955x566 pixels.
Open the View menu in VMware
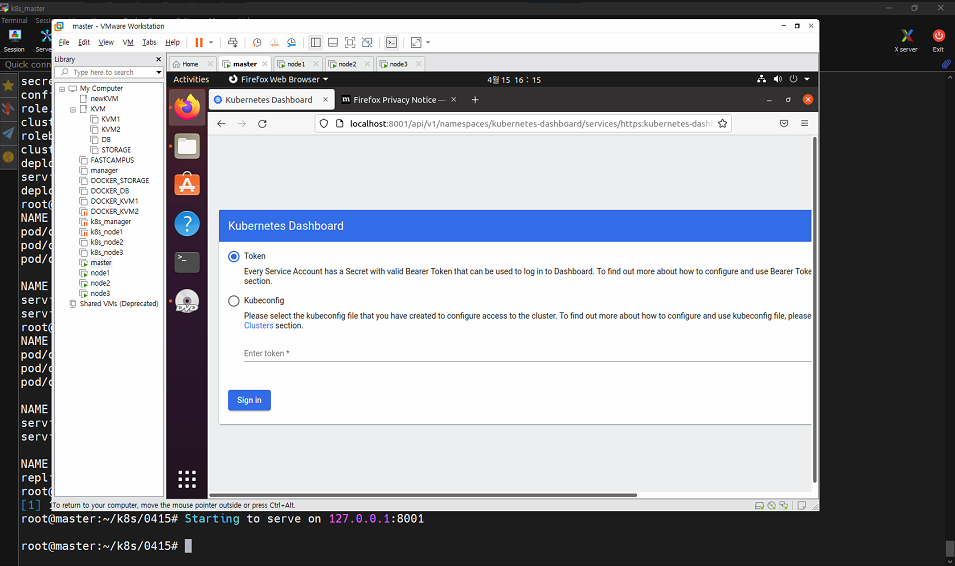106,43
